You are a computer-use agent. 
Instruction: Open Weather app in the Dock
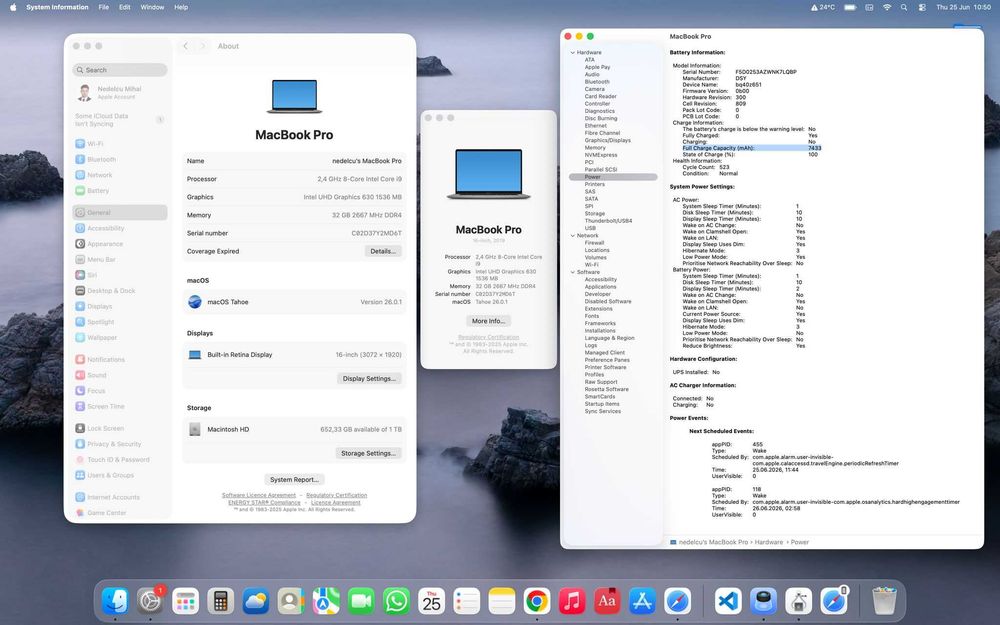click(x=256, y=601)
